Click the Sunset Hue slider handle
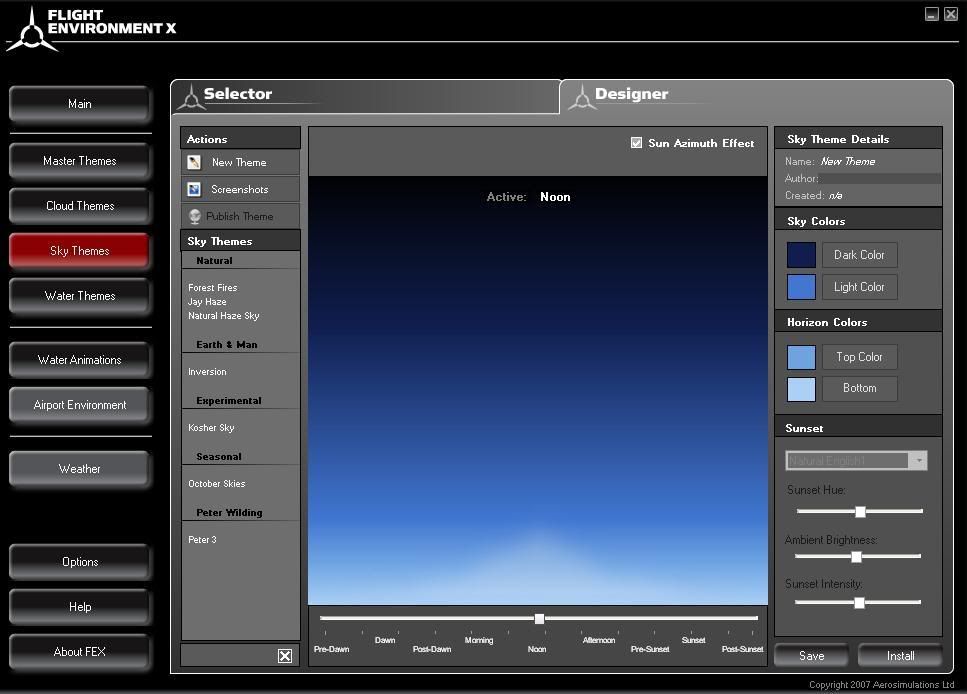Viewport: 967px width, 694px height. pyautogui.click(x=860, y=511)
